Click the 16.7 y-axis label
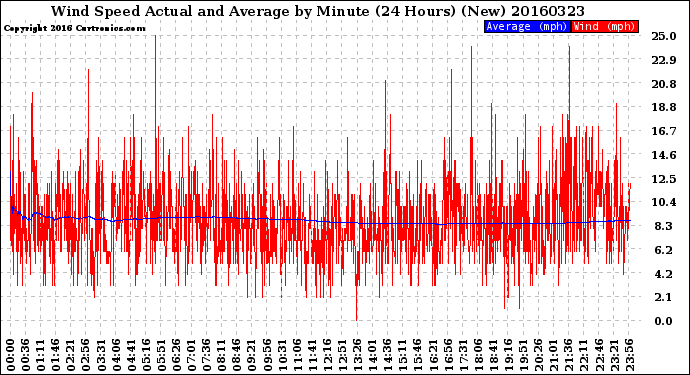 coord(664,131)
